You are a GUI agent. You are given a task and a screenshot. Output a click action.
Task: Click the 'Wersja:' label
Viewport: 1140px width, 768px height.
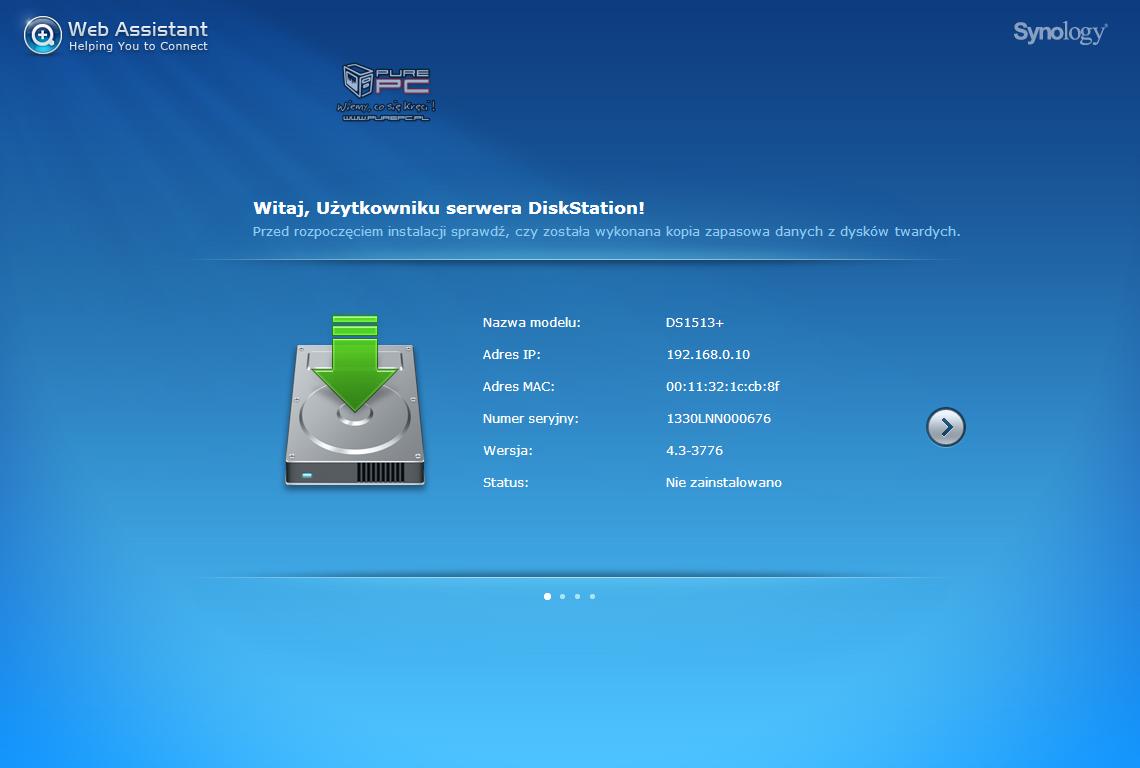(507, 451)
